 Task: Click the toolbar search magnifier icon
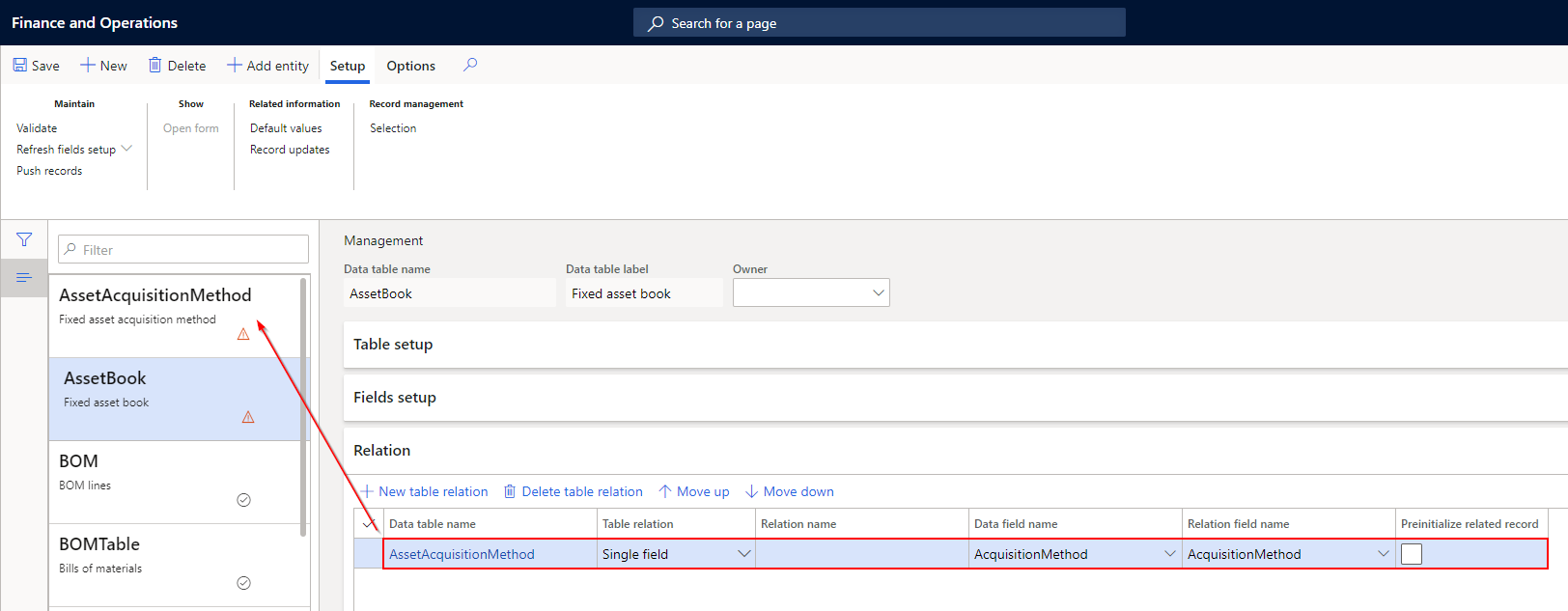click(x=470, y=65)
